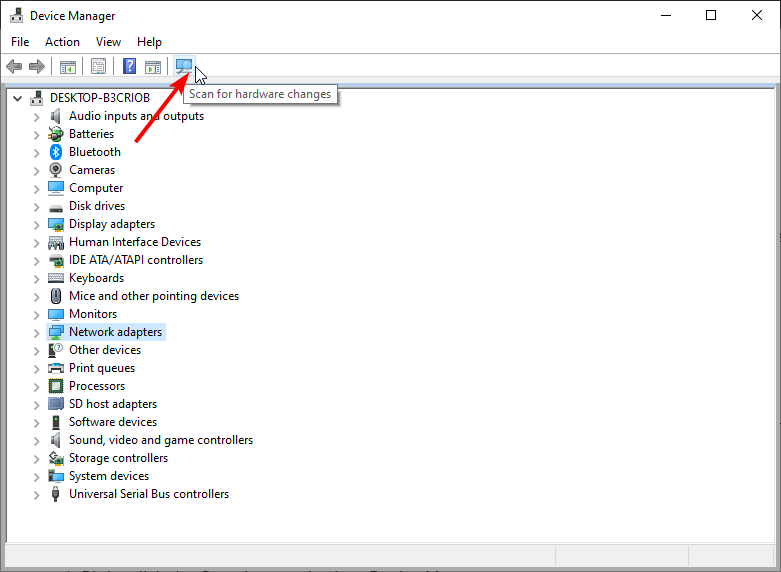The width and height of the screenshot is (781, 572).
Task: Click the Human Interface Devices icon
Action: pos(55,242)
